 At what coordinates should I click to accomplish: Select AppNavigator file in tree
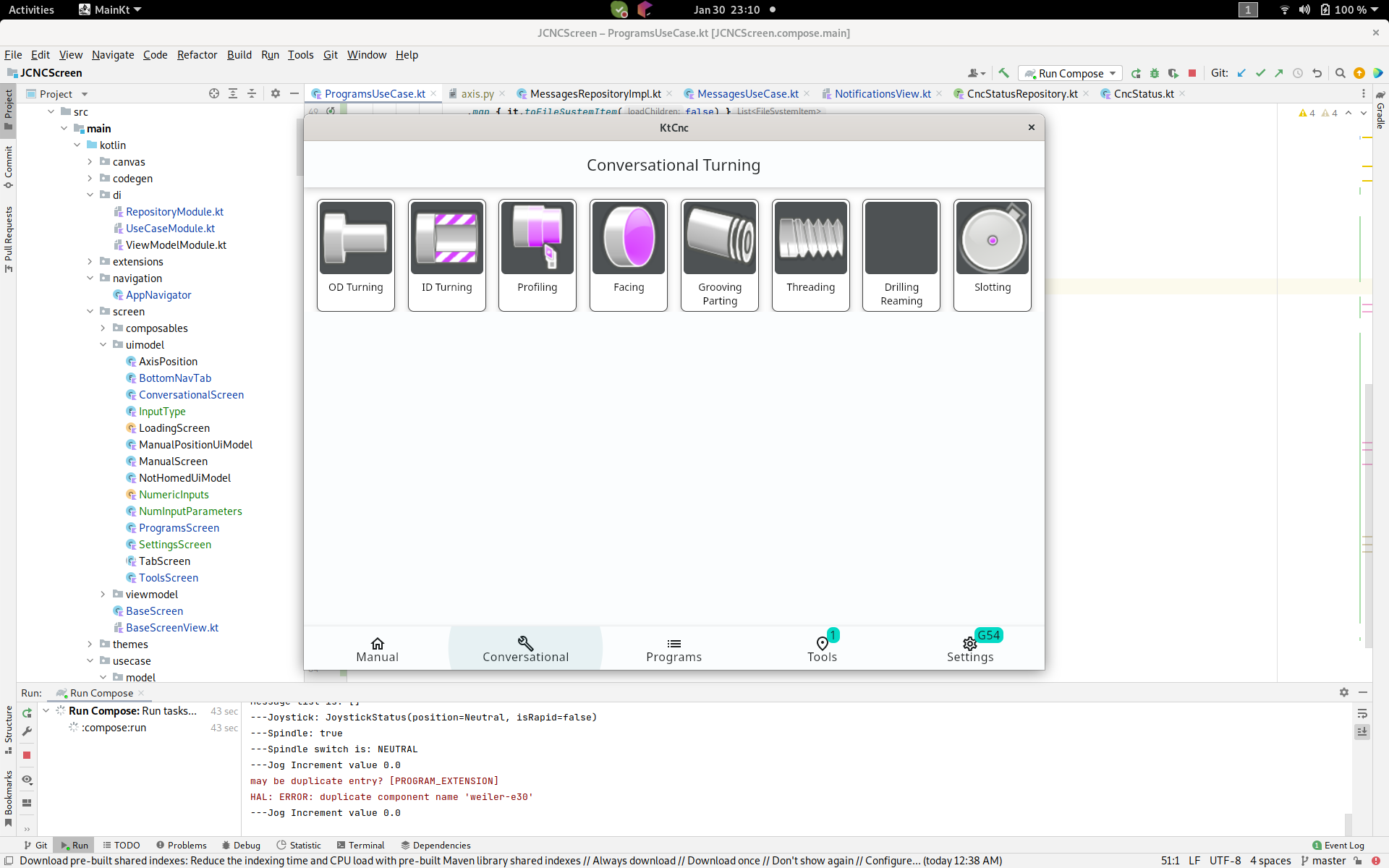point(158,295)
